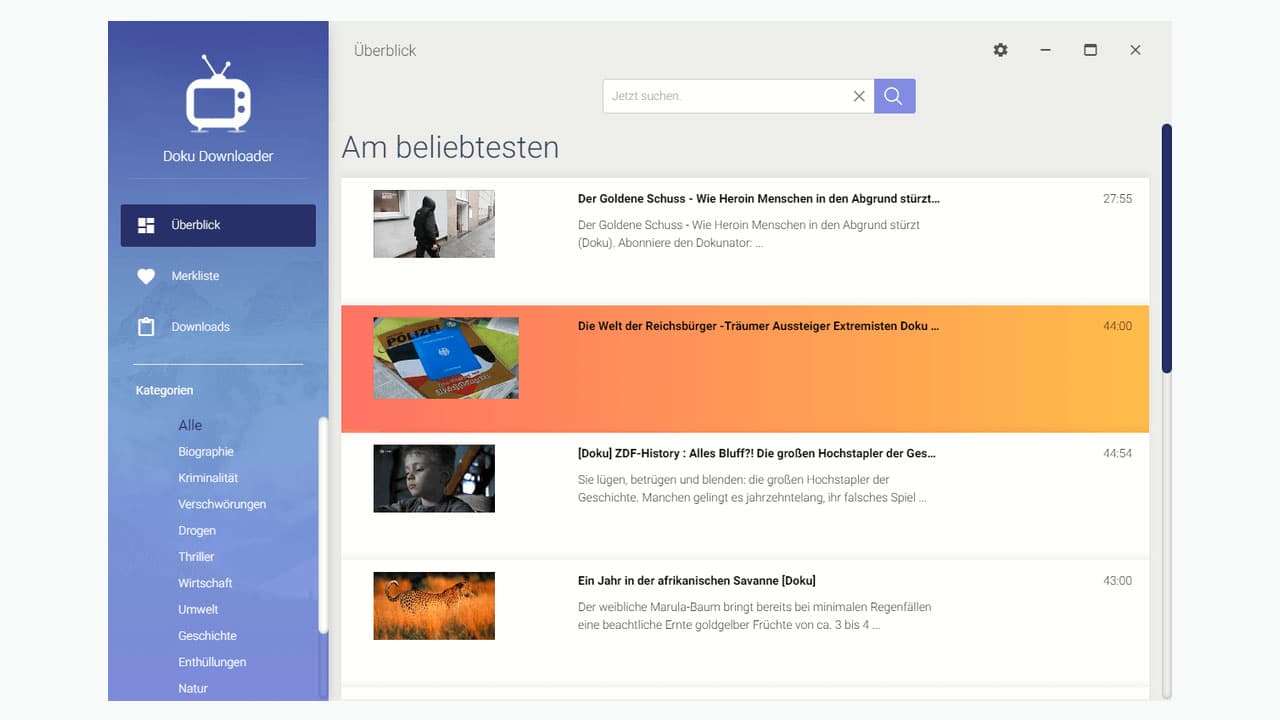This screenshot has width=1280, height=720.
Task: Click inside the Jetzt suchen search box
Action: tap(730, 96)
